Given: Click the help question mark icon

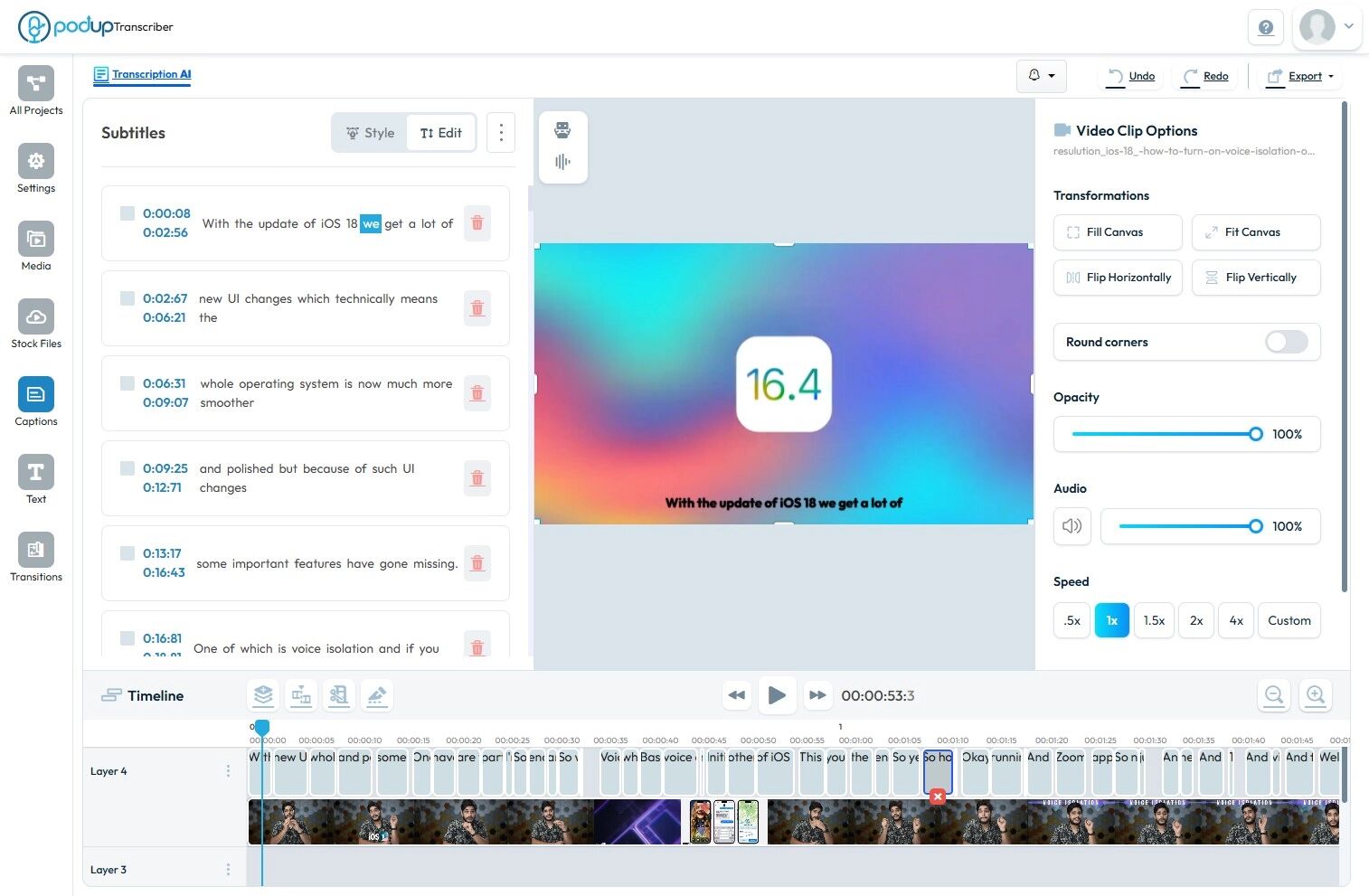Looking at the screenshot, I should [x=1266, y=27].
